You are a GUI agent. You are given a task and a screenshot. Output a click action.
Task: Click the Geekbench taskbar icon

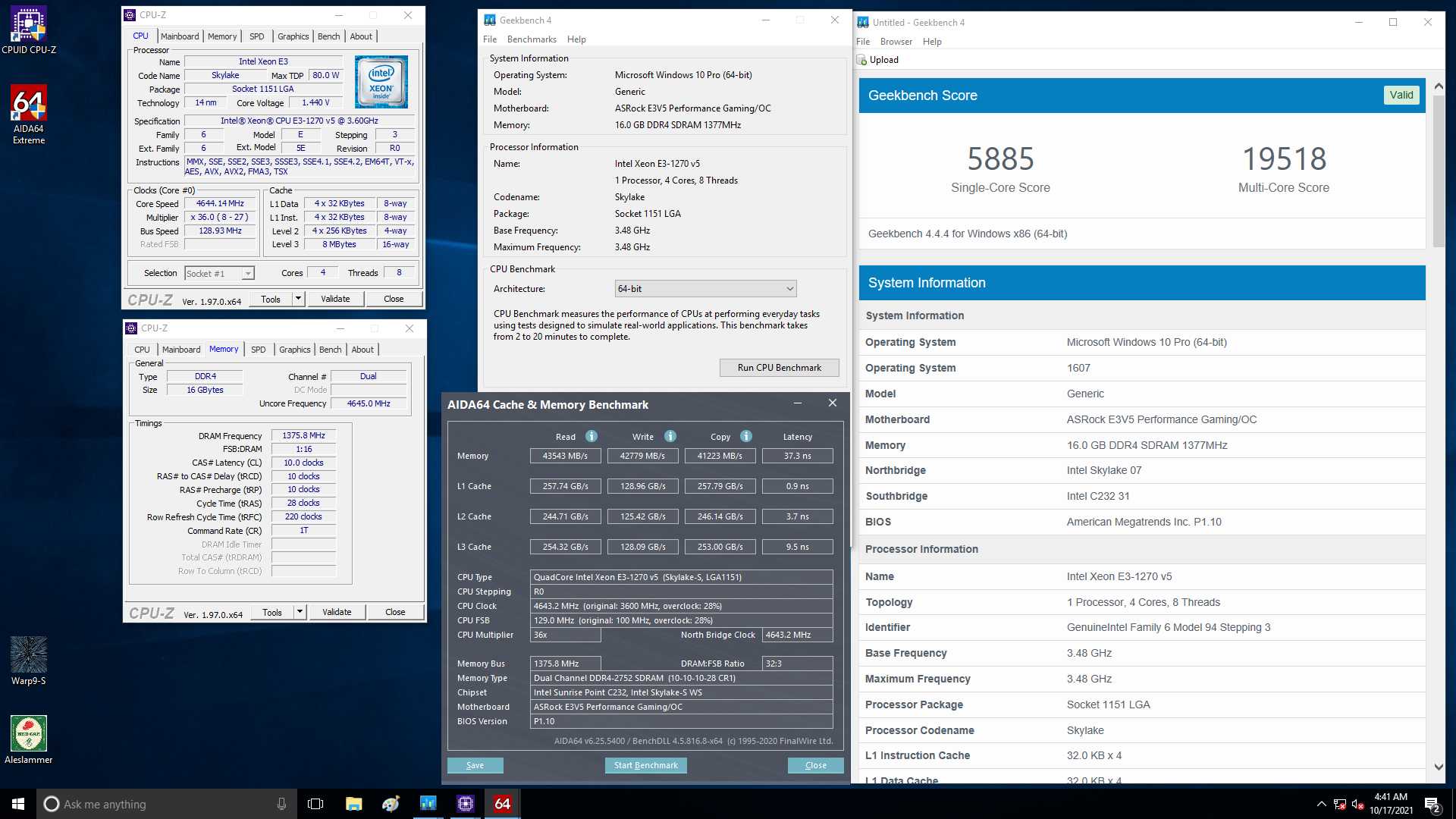pyautogui.click(x=428, y=804)
